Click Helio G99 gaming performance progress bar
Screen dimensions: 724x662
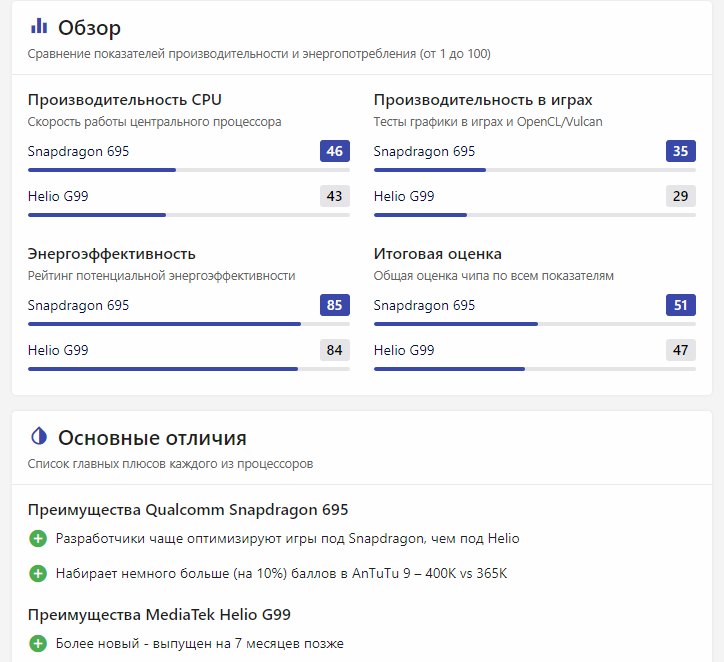click(x=534, y=214)
